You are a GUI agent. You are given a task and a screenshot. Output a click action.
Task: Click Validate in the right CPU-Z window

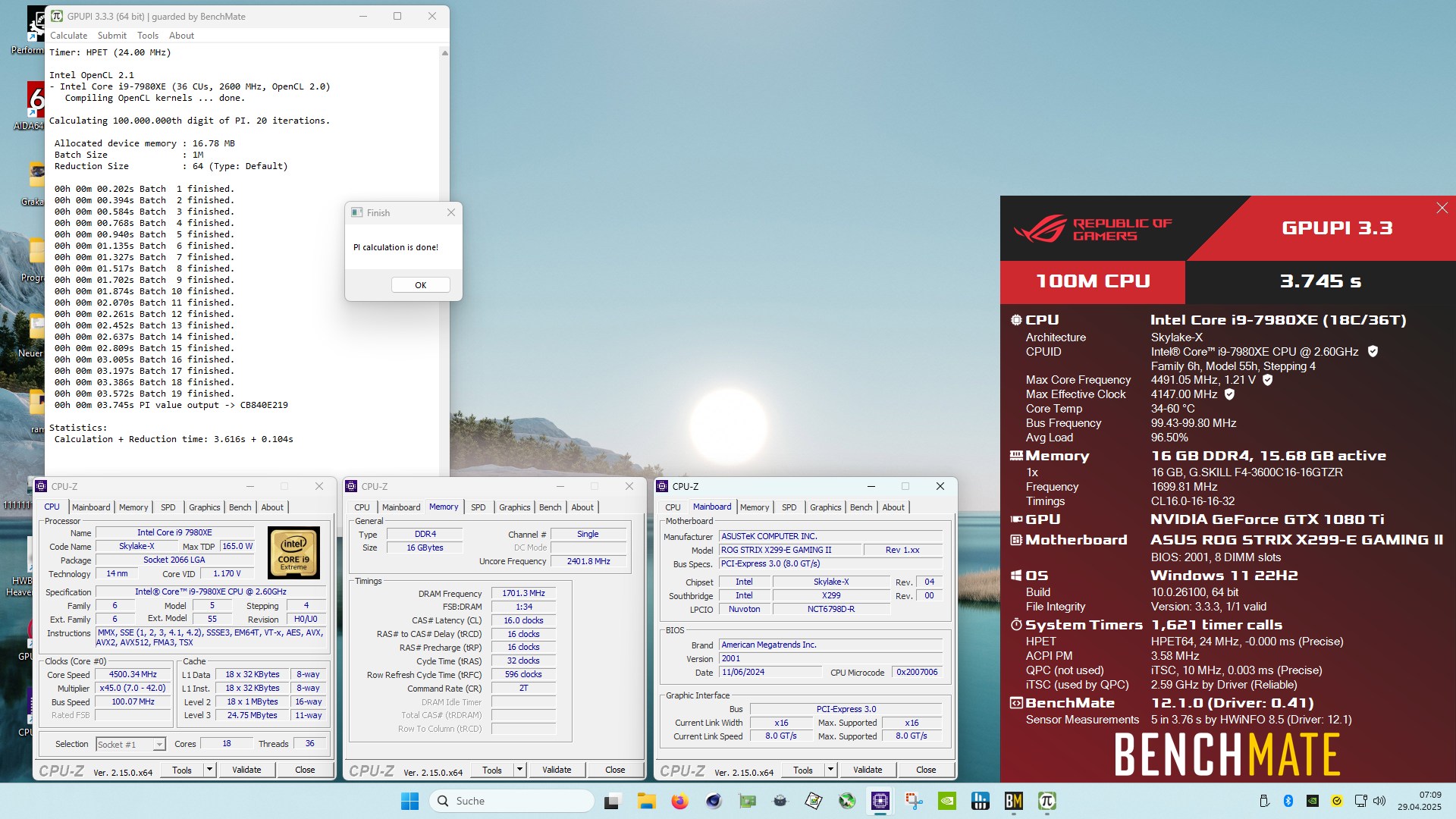pyautogui.click(x=868, y=770)
